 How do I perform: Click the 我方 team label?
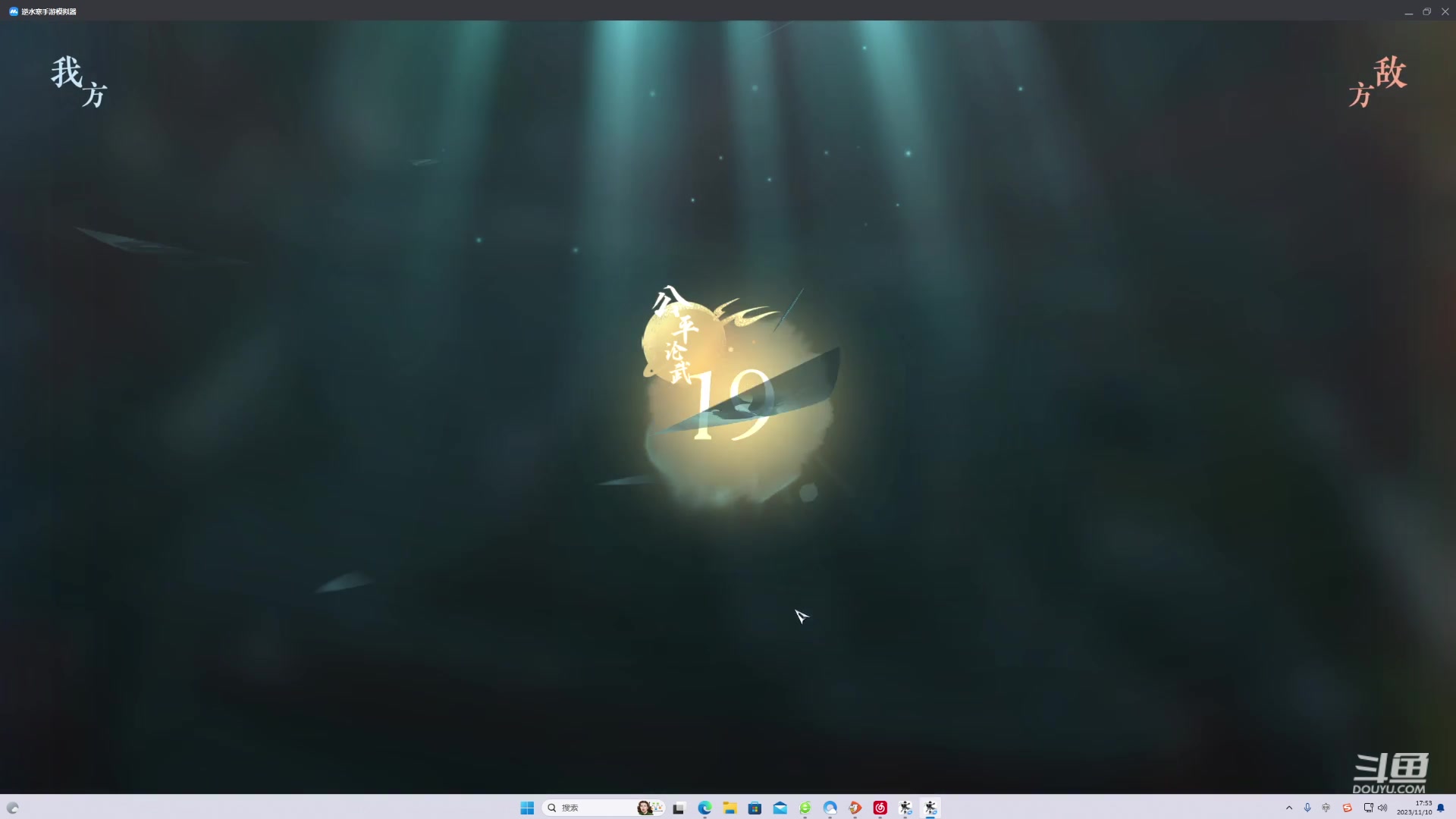pyautogui.click(x=79, y=82)
